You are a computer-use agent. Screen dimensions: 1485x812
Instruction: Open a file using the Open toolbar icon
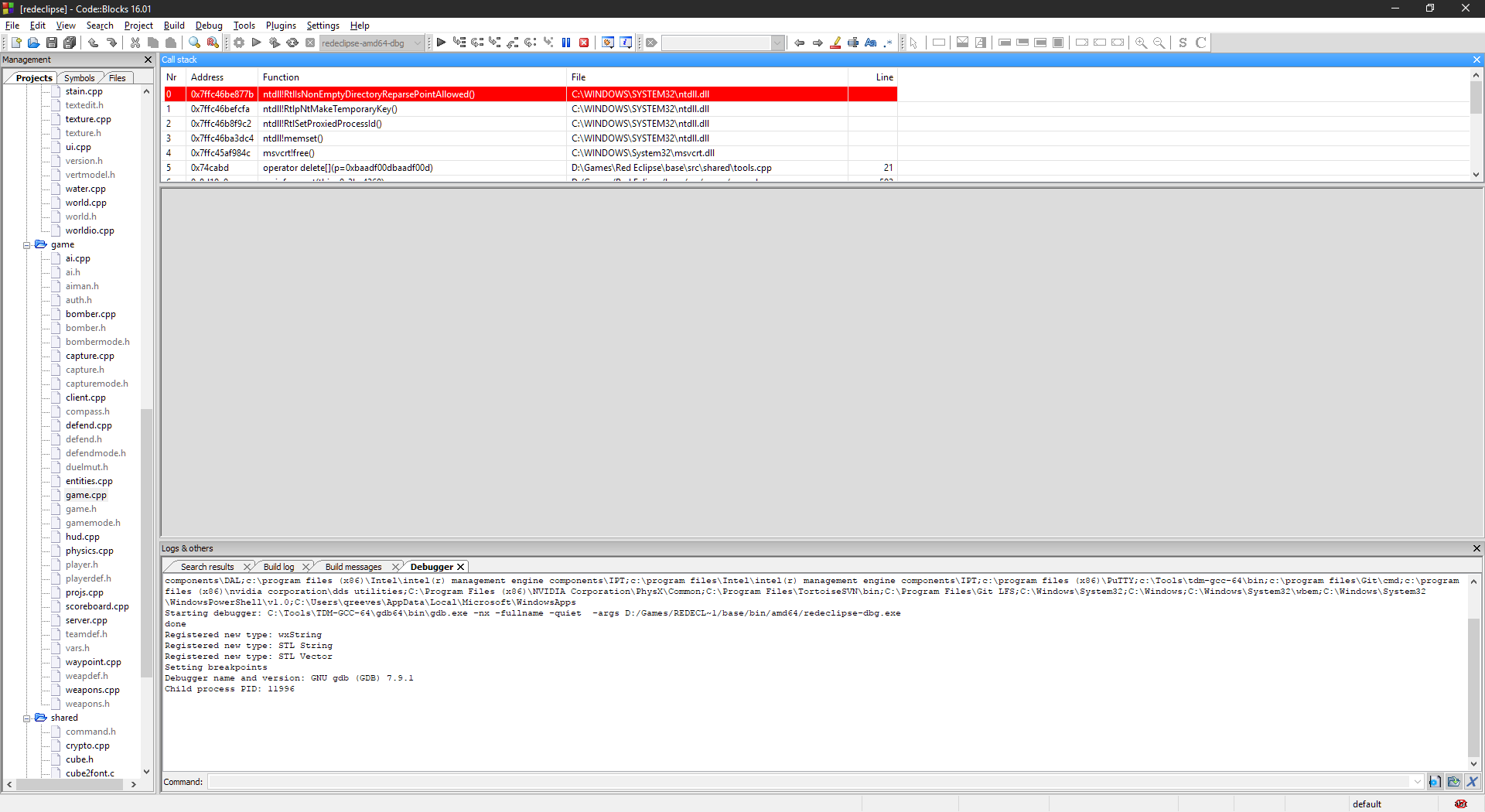click(x=33, y=43)
